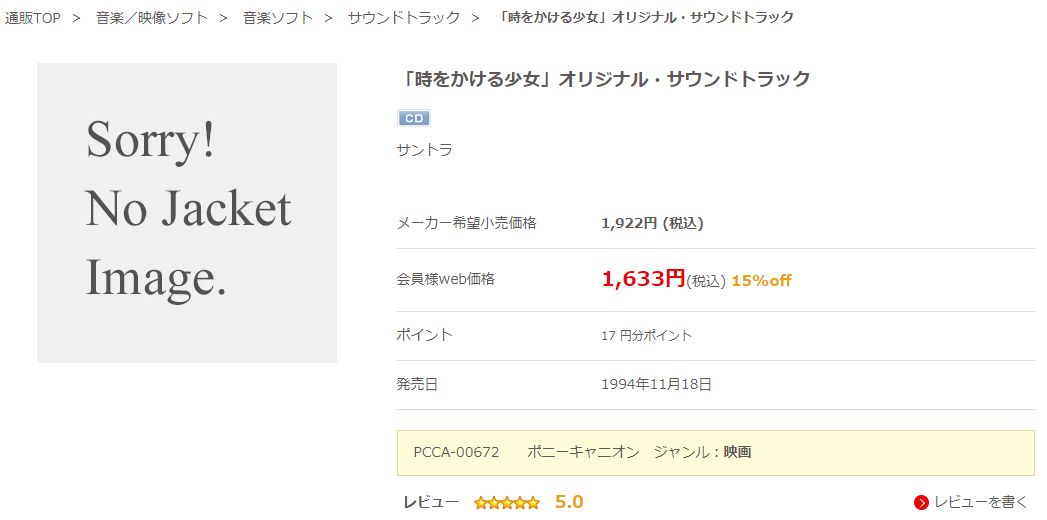Navigate to 音楽ソフト breadcrumb category

point(278,18)
